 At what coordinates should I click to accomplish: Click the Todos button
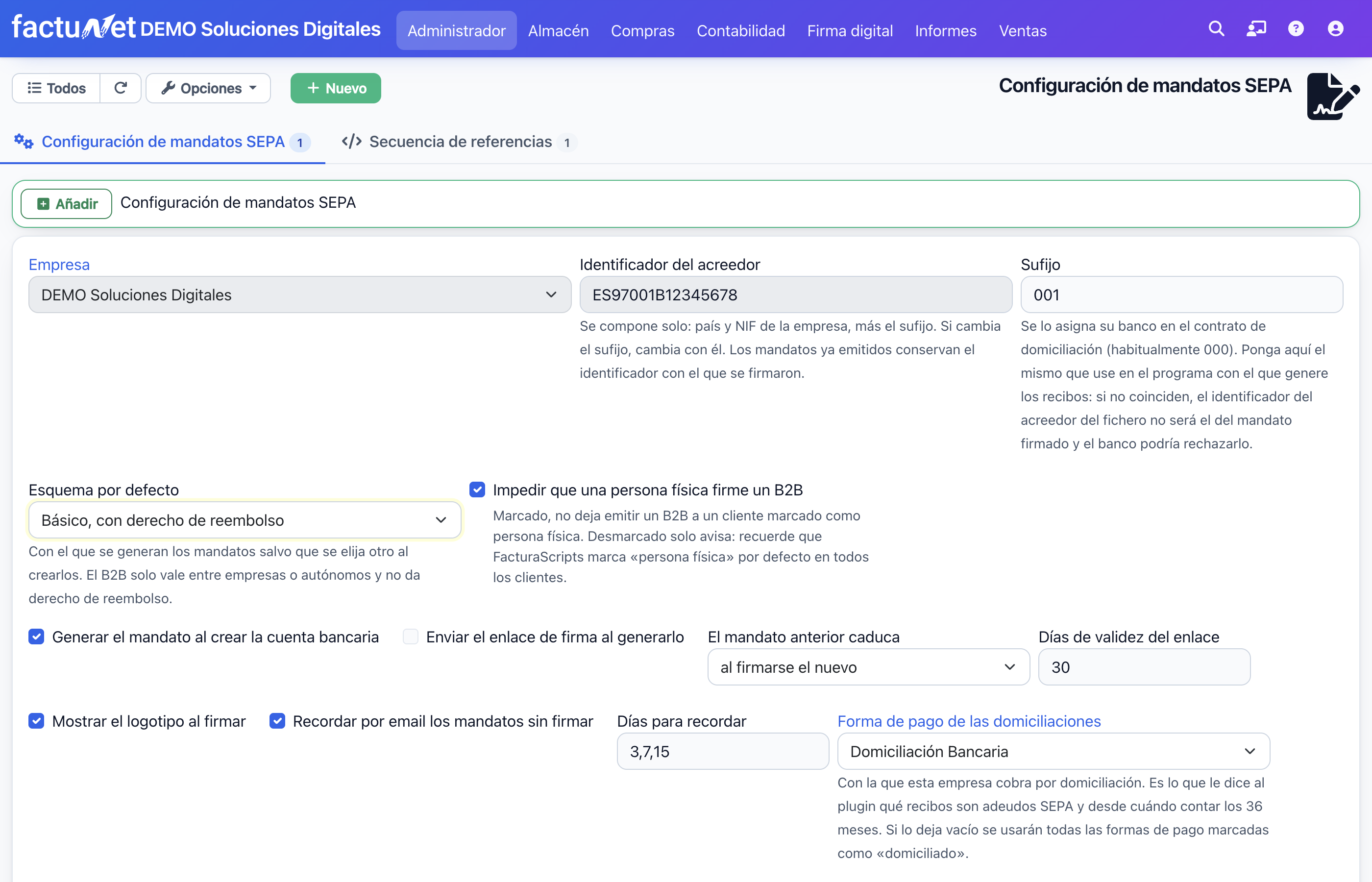click(56, 88)
